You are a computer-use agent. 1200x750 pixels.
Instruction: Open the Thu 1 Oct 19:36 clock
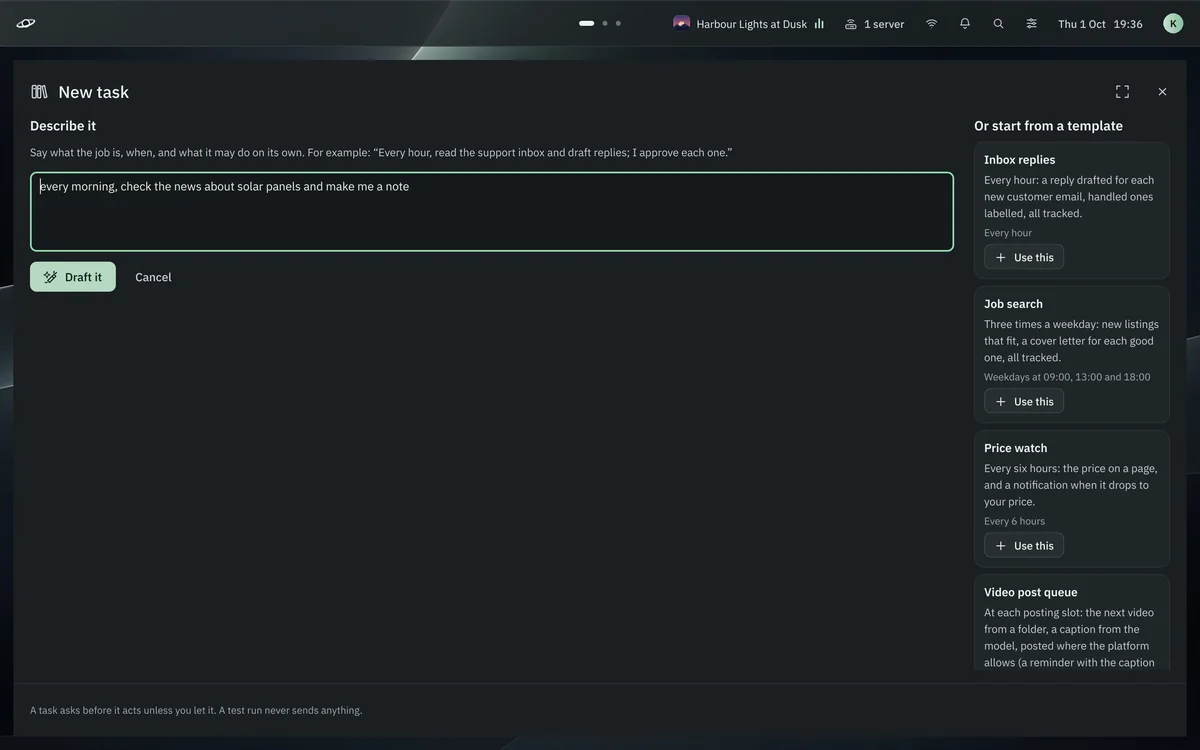(x=1100, y=24)
